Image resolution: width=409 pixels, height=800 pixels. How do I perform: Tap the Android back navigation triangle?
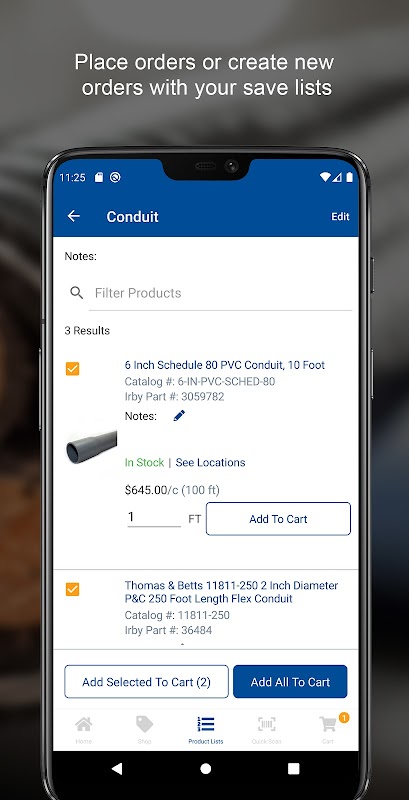(x=117, y=768)
